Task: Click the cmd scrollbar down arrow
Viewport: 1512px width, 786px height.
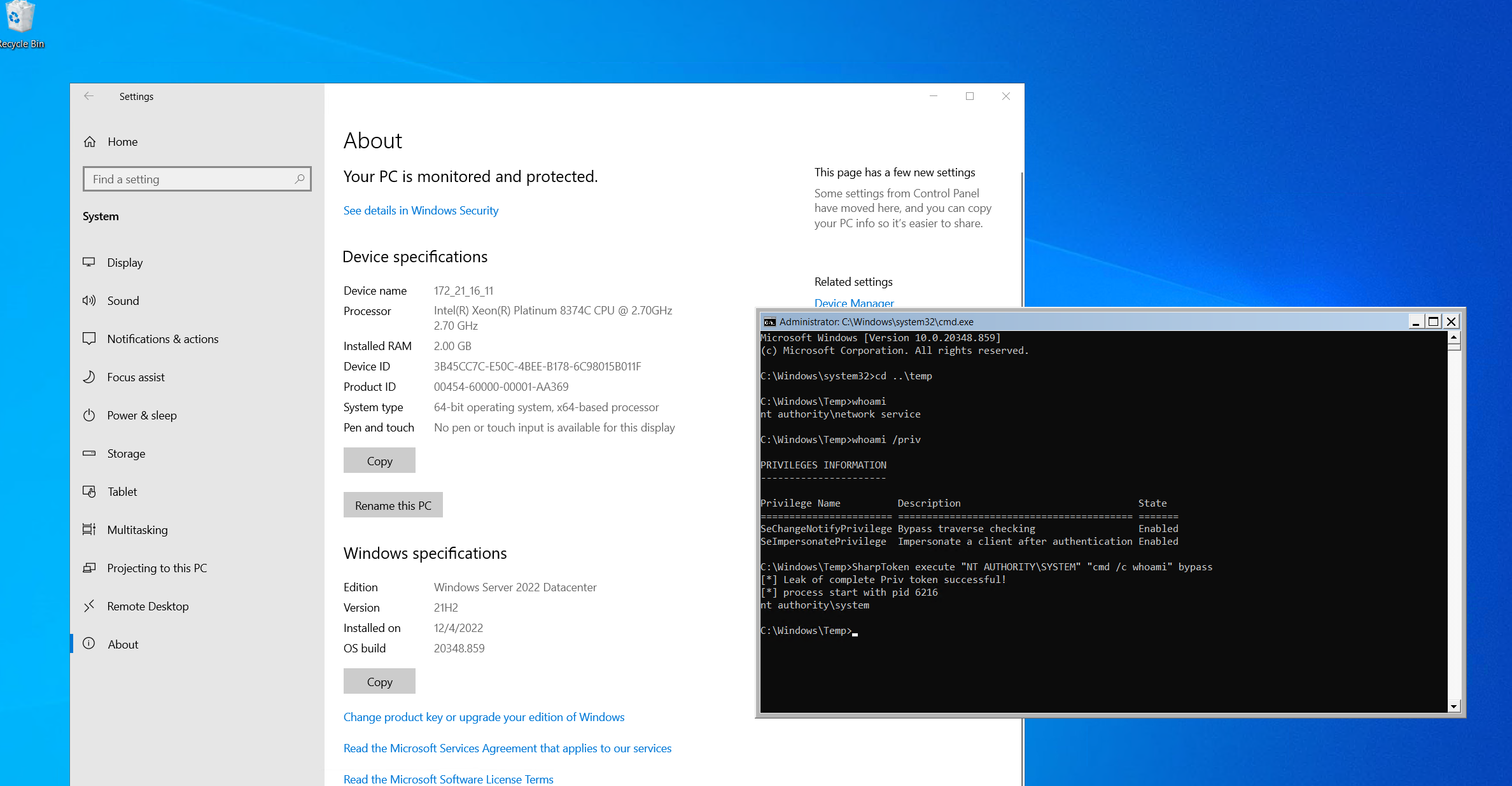Action: tap(1453, 706)
